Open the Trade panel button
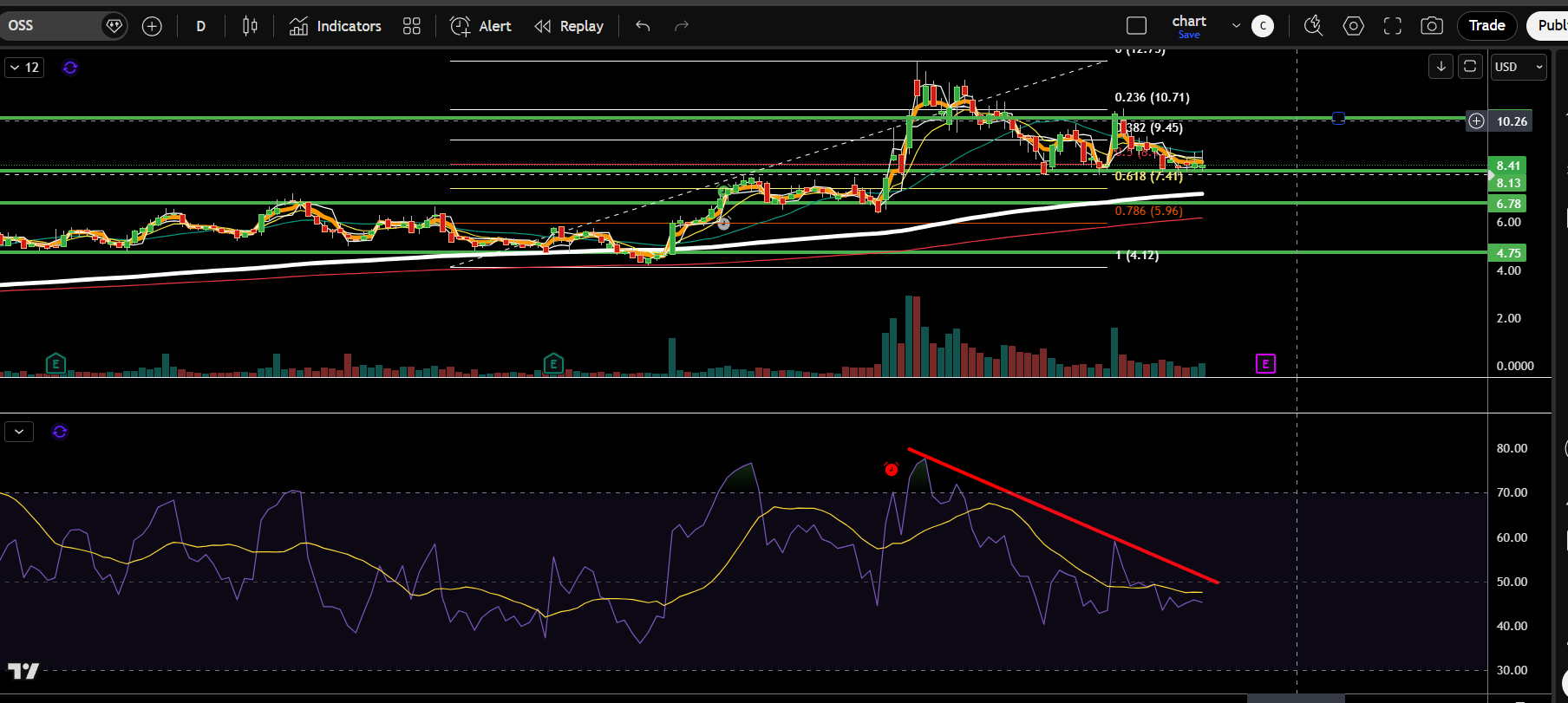1568x703 pixels. (1486, 26)
